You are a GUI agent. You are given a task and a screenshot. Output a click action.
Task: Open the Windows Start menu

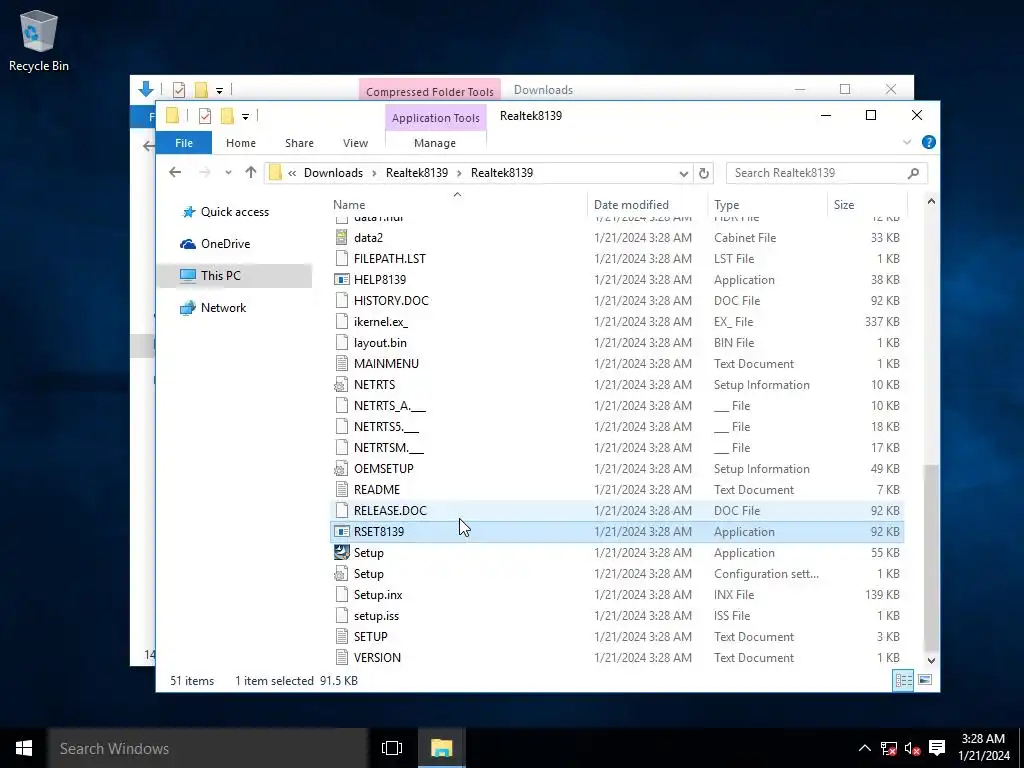pos(24,748)
